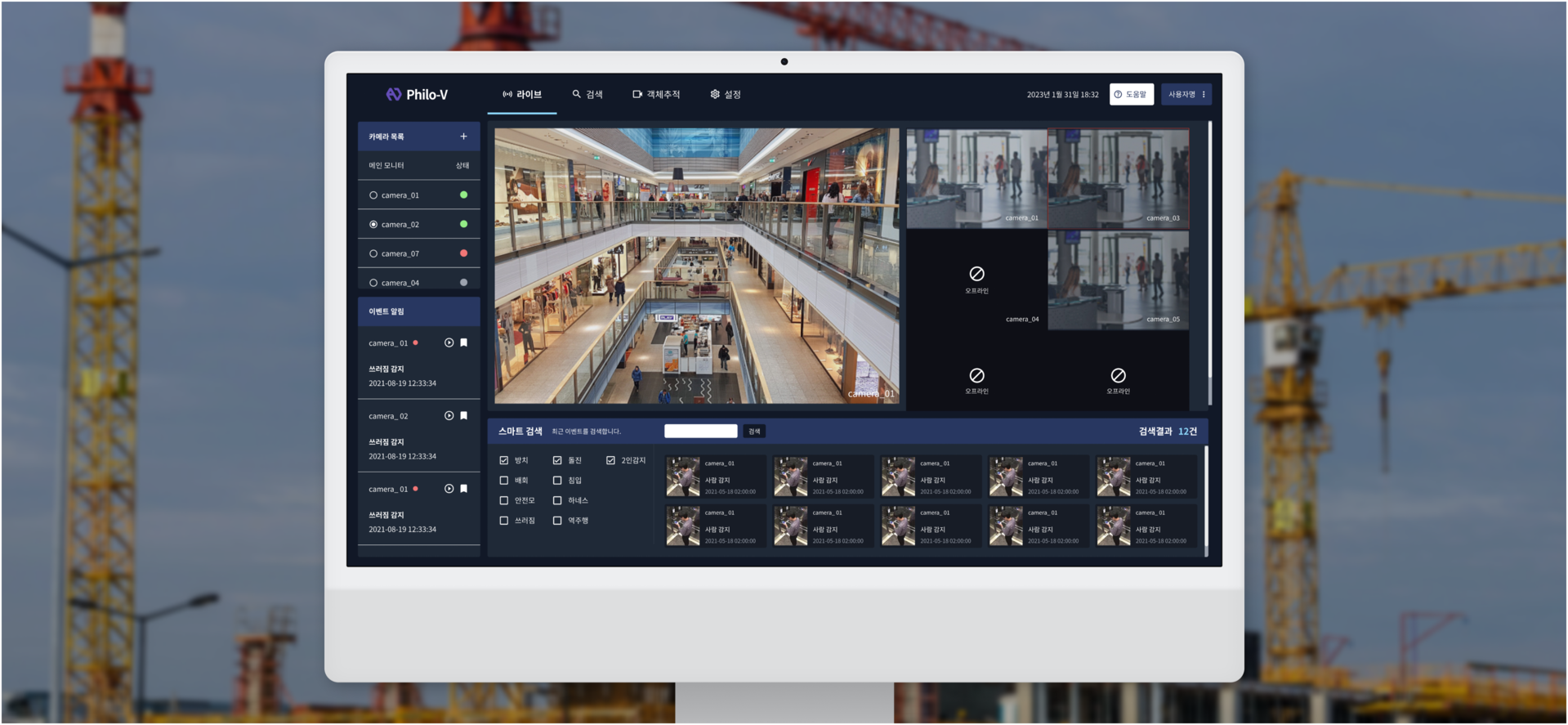Open the 사용자명 user menu

(1186, 95)
